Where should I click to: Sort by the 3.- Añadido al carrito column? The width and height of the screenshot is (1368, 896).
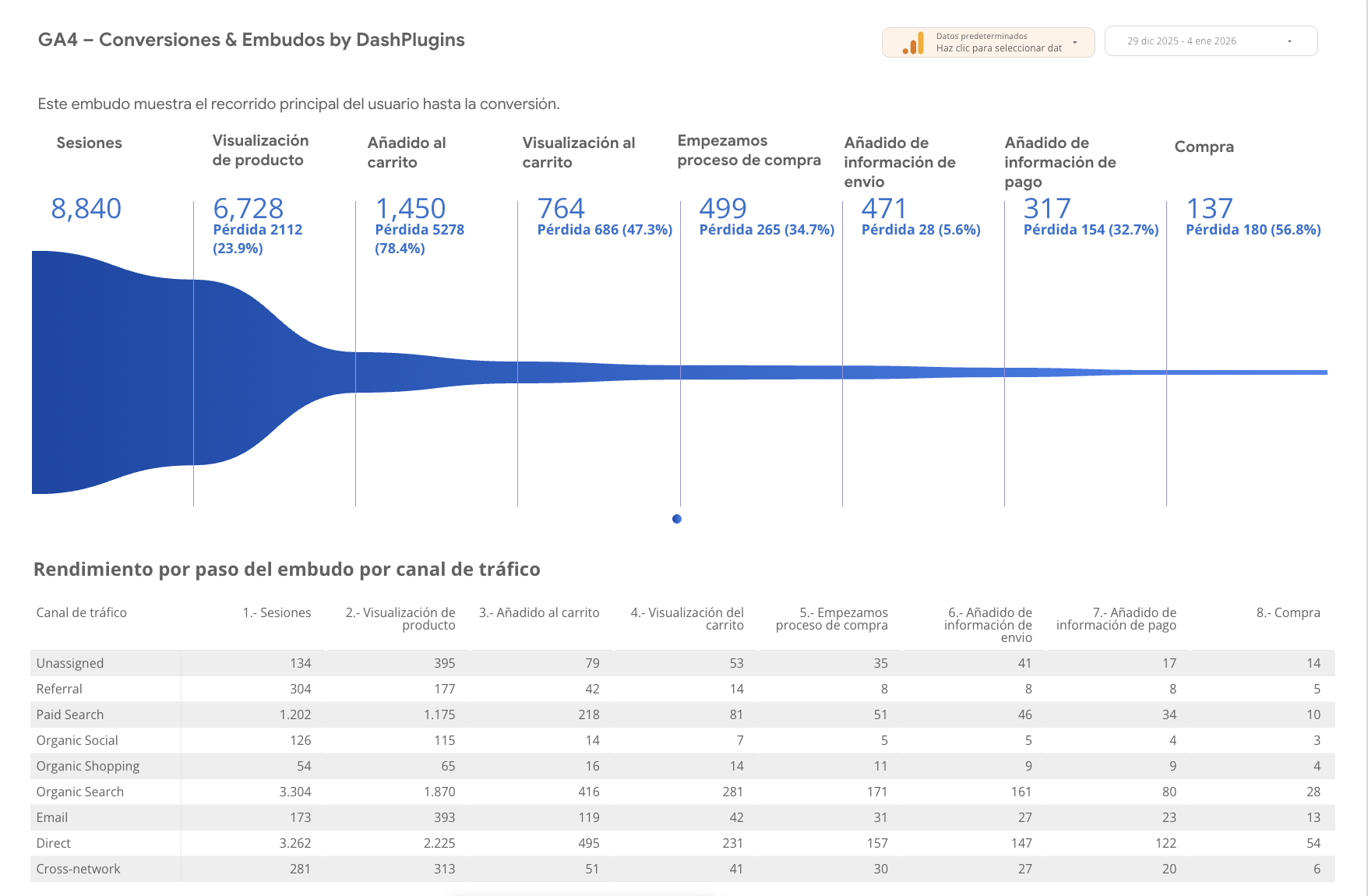point(539,613)
